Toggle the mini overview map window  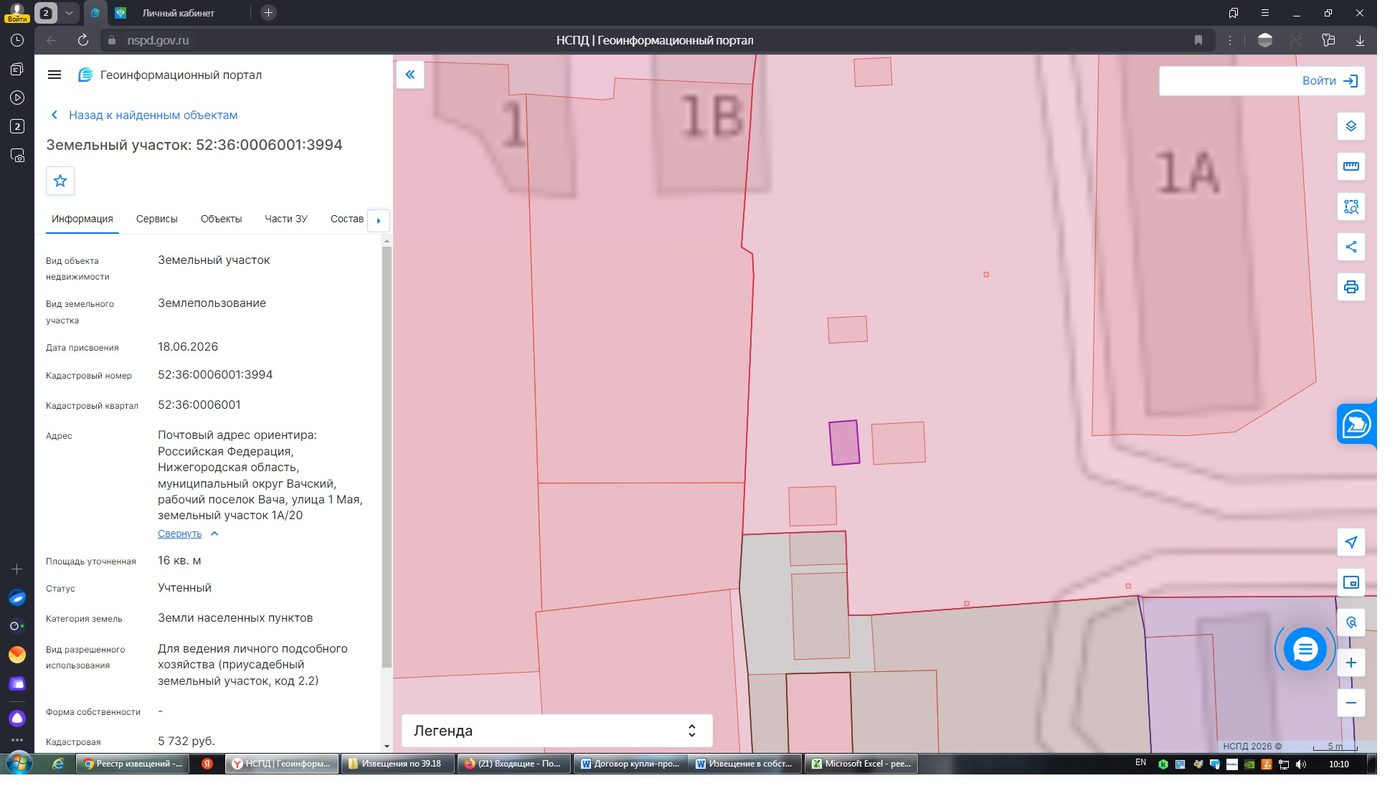(x=1351, y=582)
